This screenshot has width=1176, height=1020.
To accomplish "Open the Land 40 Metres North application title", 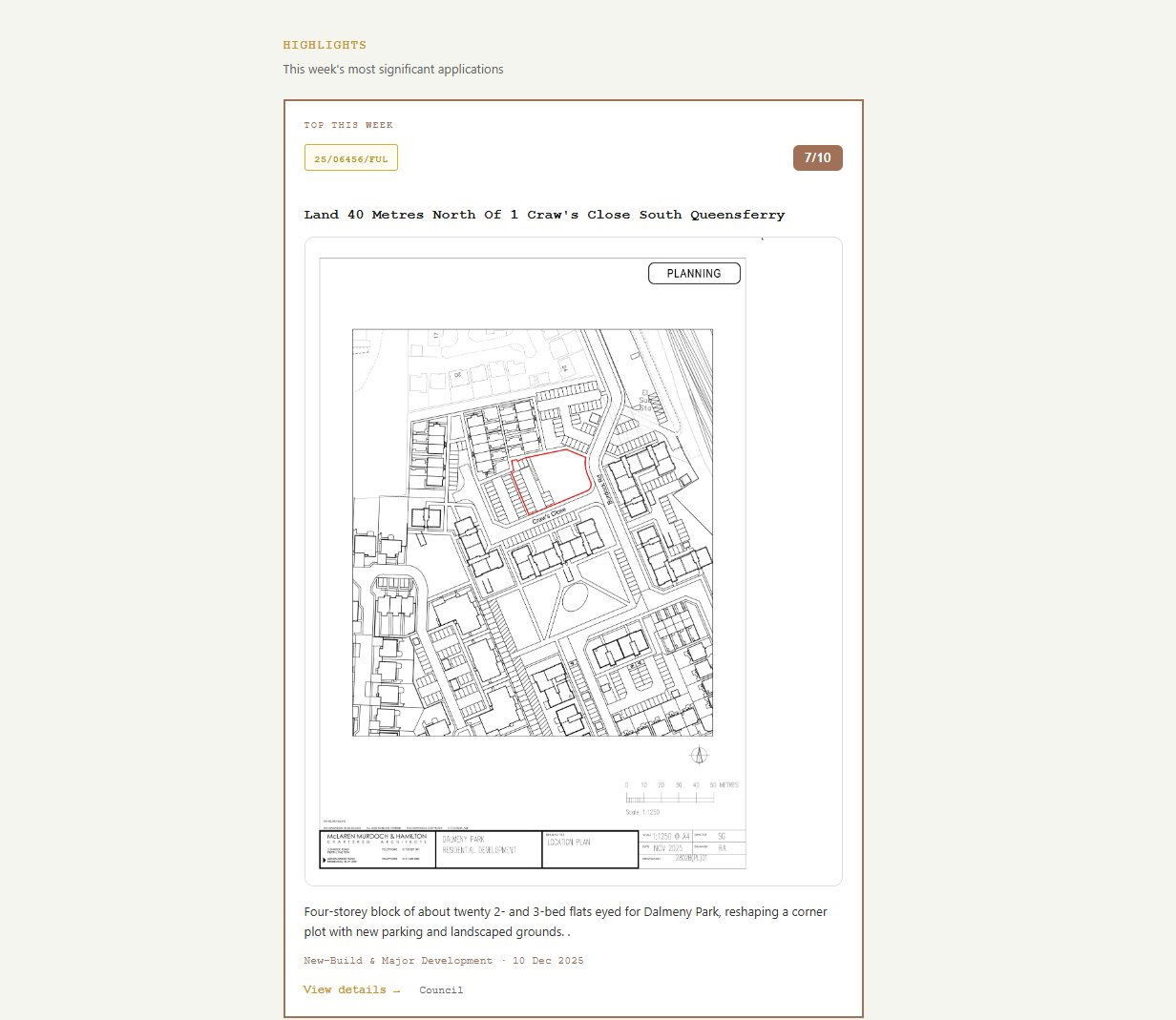I will [544, 215].
